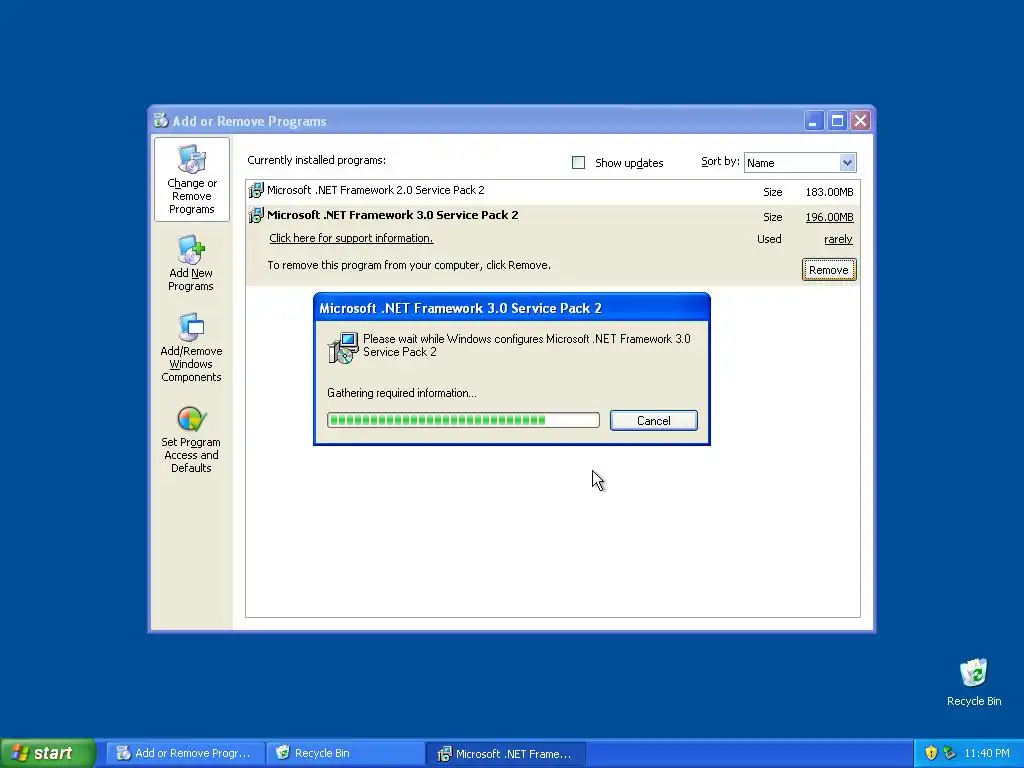Open Add New Programs section
The width and height of the screenshot is (1024, 768).
[191, 263]
